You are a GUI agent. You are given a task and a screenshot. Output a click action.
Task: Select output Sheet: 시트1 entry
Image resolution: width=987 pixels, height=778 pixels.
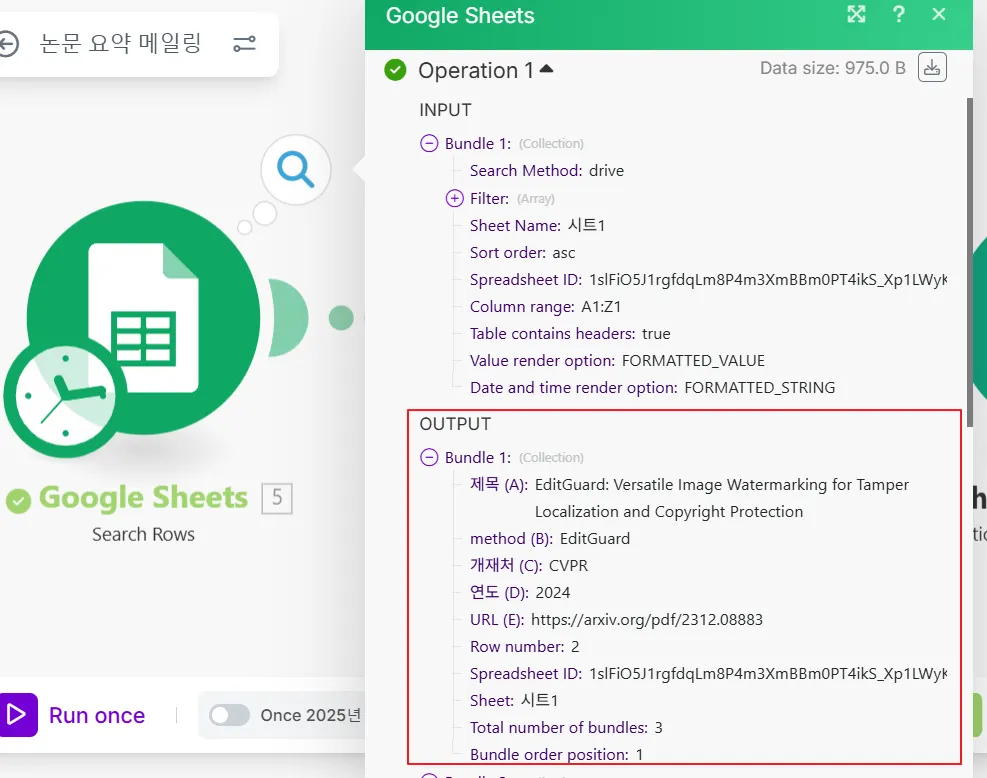coord(514,701)
